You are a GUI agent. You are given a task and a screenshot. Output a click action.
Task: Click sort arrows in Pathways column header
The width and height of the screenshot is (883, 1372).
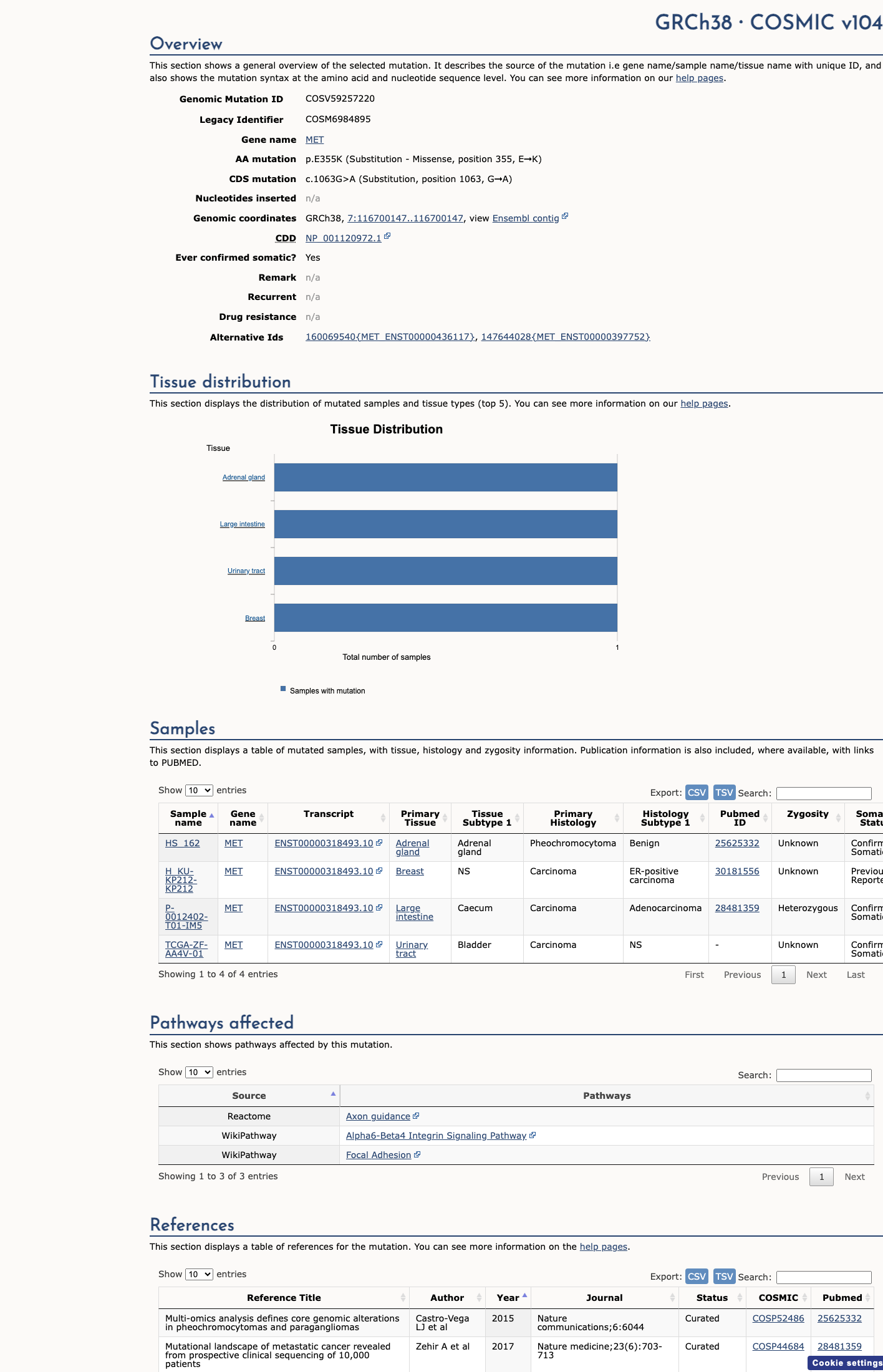pos(867,1096)
